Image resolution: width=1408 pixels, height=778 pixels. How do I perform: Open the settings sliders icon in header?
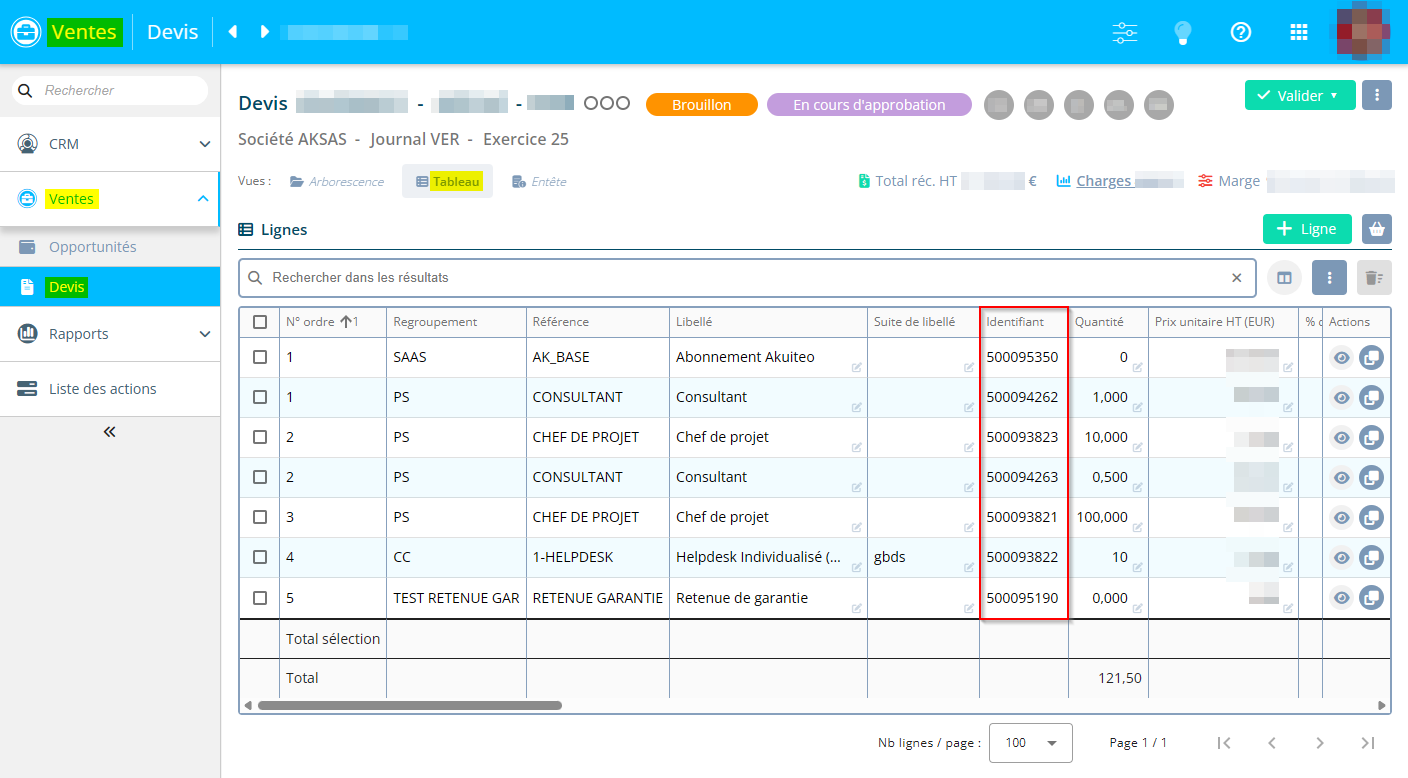pos(1125,32)
